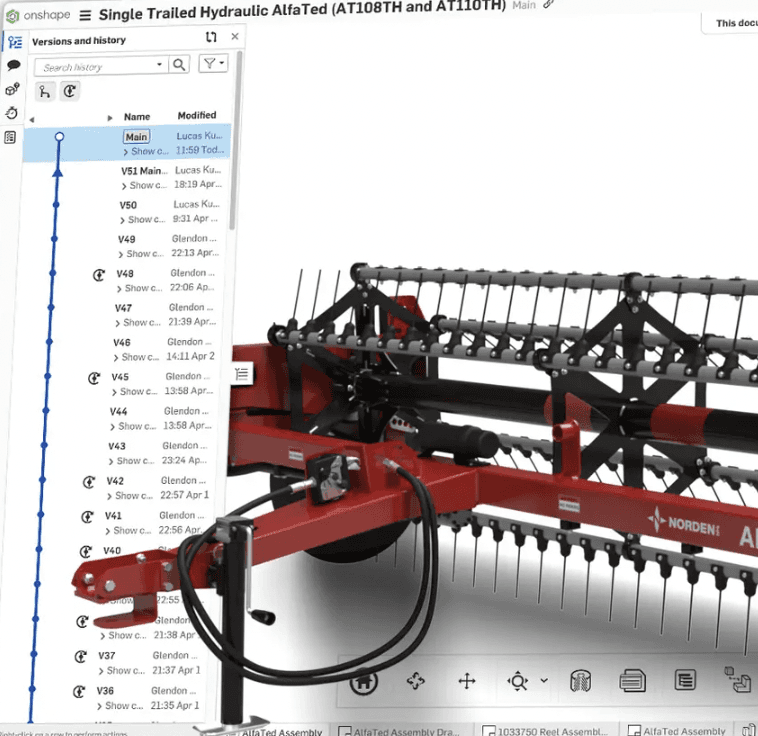Expand Show changes under Main
The height and width of the screenshot is (736, 758).
click(x=146, y=151)
